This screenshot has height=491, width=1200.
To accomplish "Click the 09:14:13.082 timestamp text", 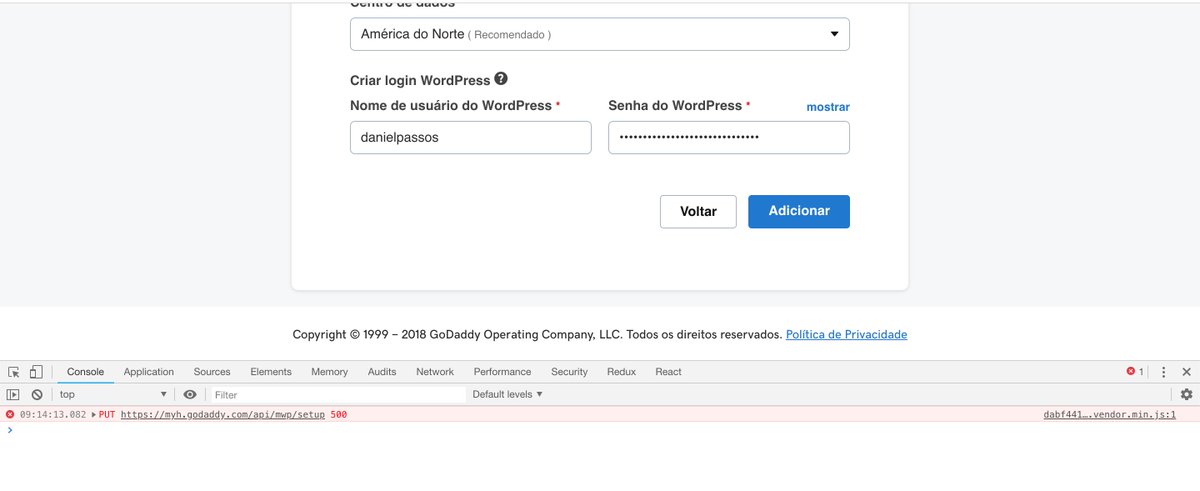I will (53, 414).
